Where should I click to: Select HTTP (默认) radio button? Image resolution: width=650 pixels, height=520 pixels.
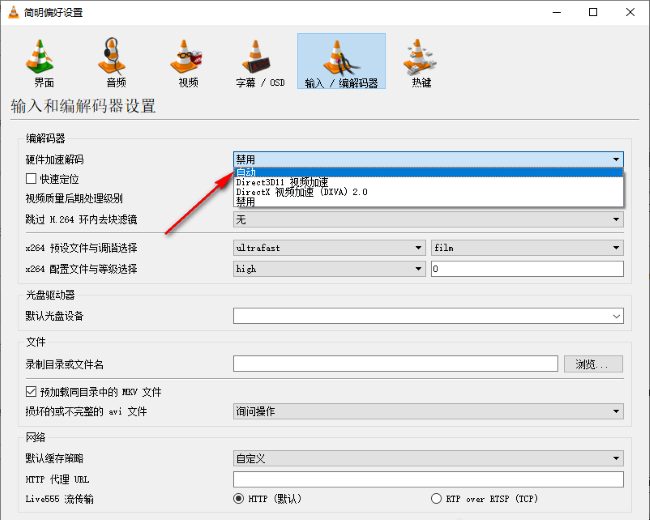click(x=239, y=498)
